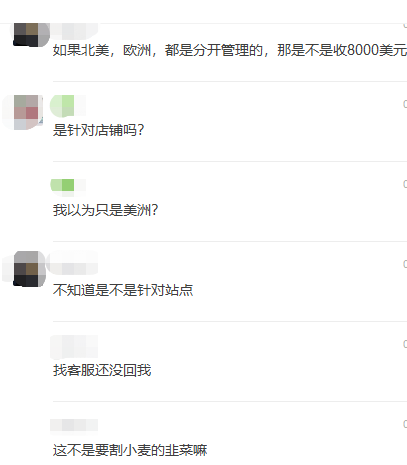
Task: Open the pink avatar beside 是针对店铺吗
Action: pos(27,112)
